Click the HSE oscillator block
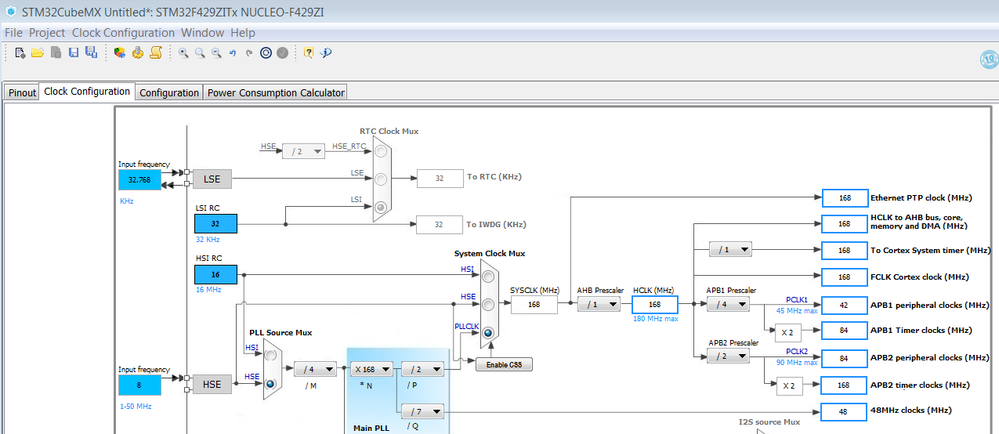Screen dimensions: 999x434 click(x=212, y=384)
